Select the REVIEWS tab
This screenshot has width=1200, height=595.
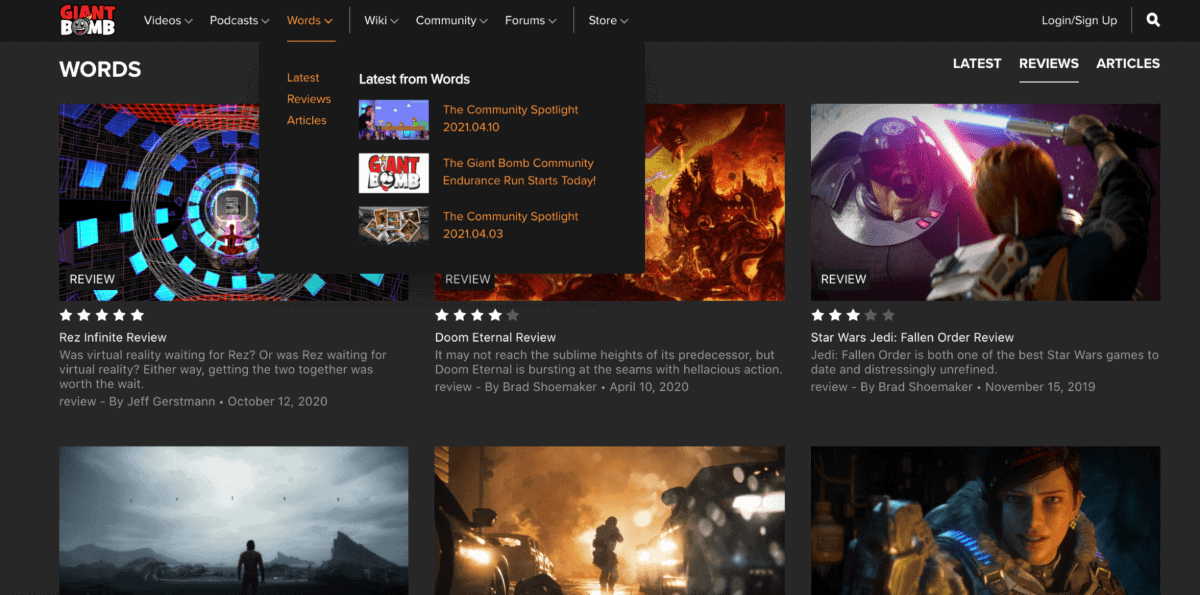pos(1048,63)
